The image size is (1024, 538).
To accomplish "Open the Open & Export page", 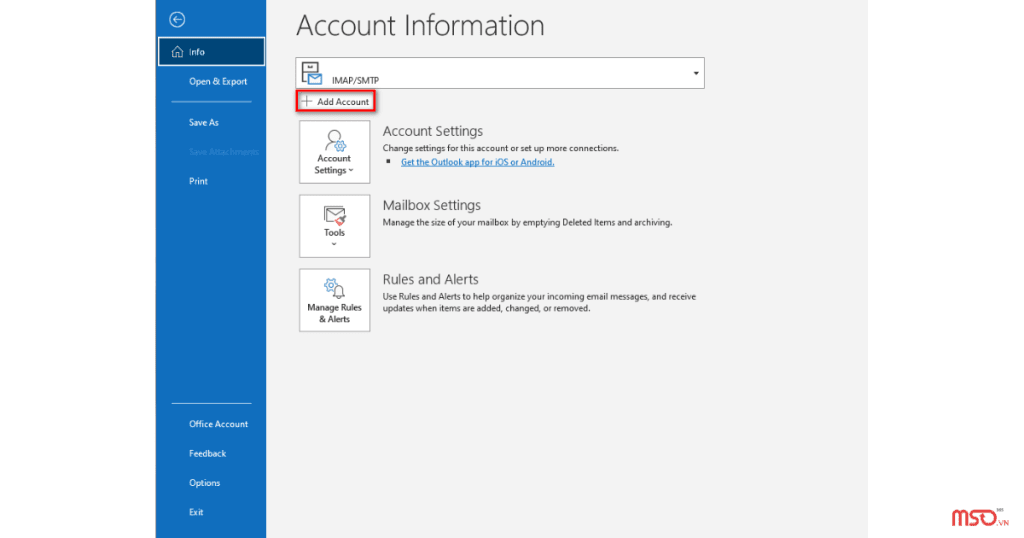I will point(217,82).
